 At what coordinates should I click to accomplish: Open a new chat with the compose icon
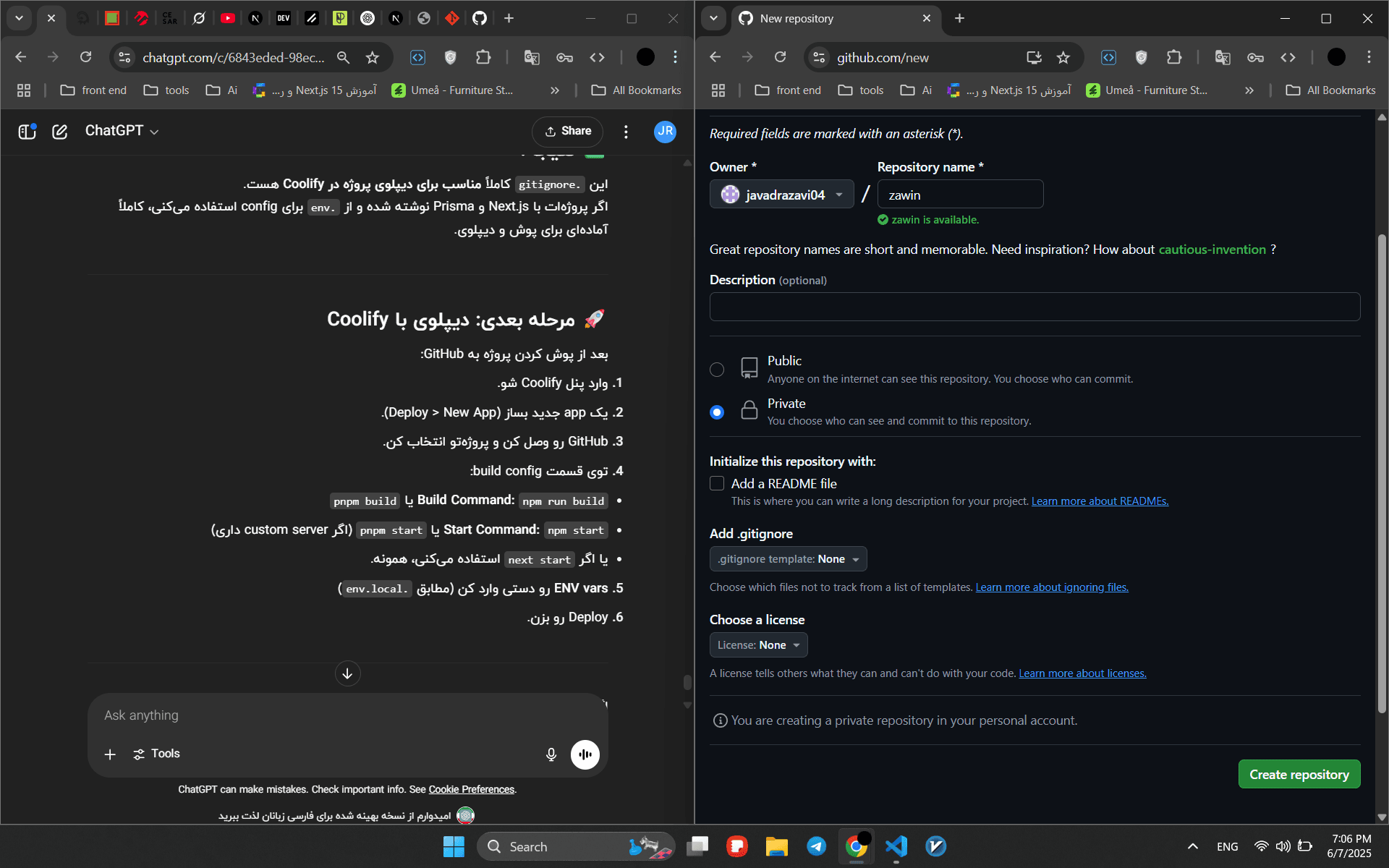pyautogui.click(x=60, y=131)
